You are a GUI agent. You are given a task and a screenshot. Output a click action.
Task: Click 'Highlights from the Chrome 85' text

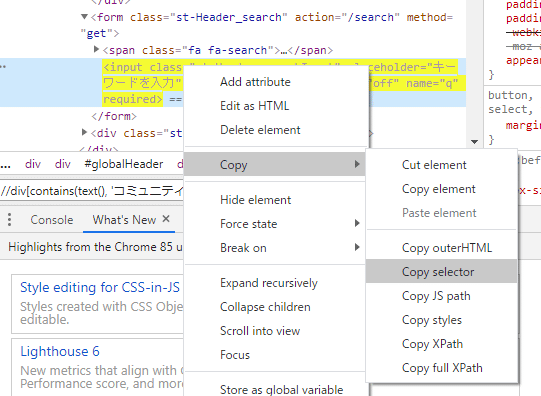[90, 247]
